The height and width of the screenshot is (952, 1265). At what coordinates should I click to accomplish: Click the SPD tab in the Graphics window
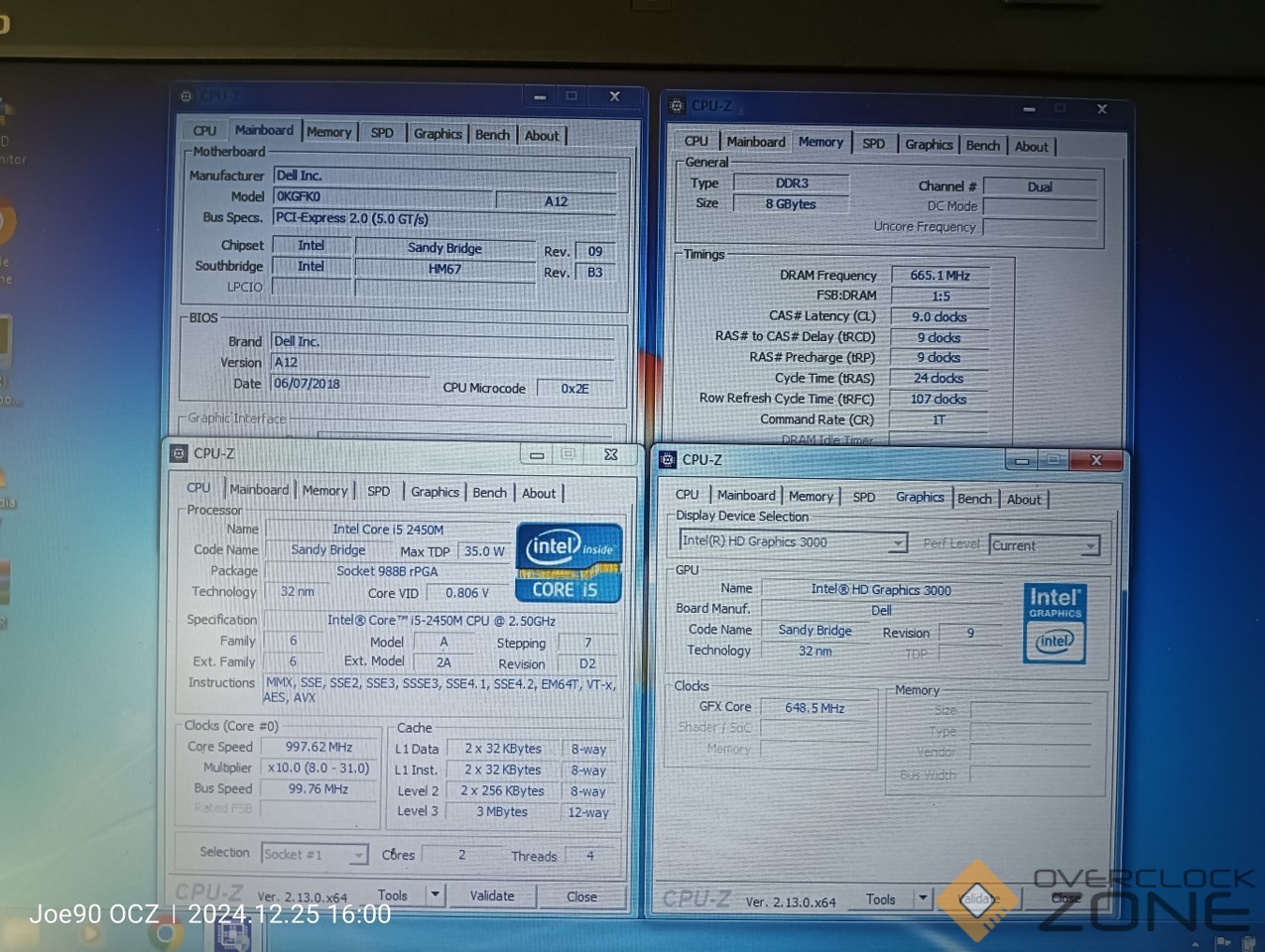point(864,497)
